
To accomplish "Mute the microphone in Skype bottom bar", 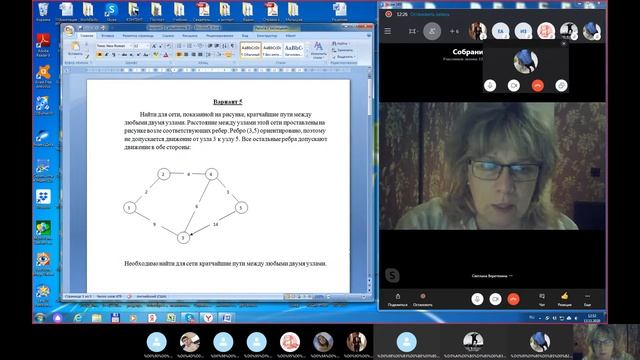I will point(477,299).
